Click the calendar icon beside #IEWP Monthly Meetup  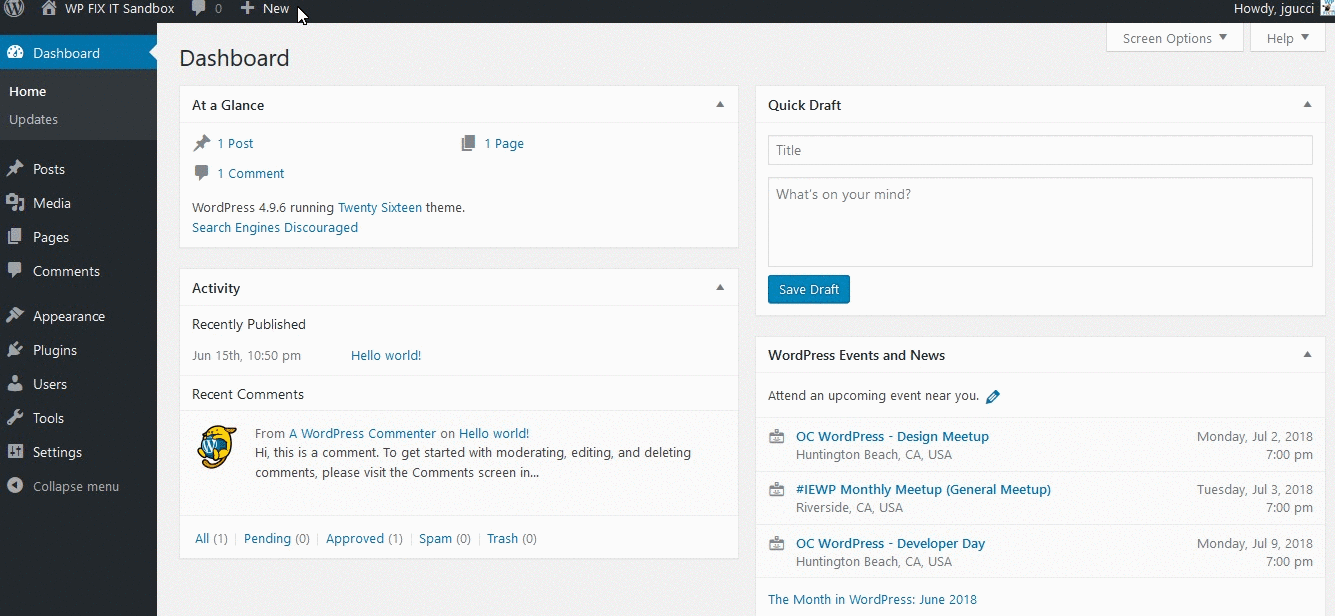click(x=776, y=489)
